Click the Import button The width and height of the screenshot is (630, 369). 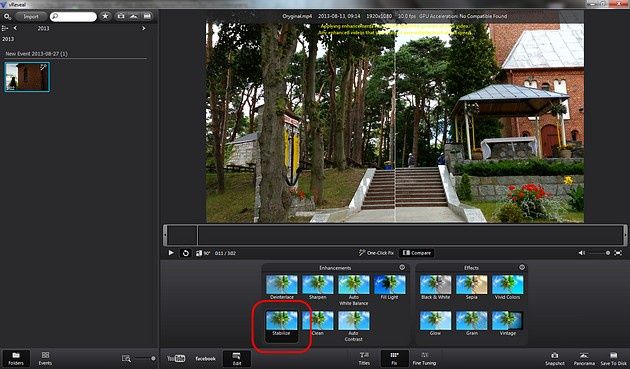pyautogui.click(x=31, y=16)
